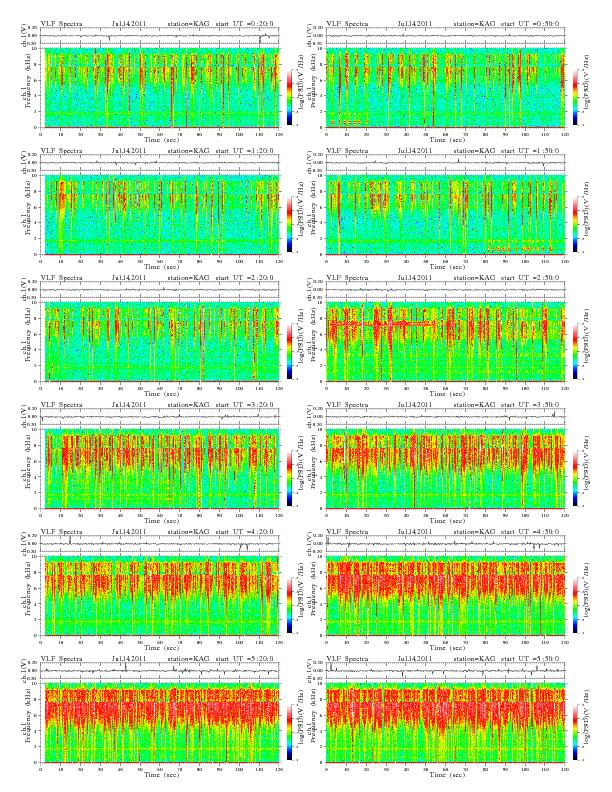Click the PSD color bar of the 1:20:0 panel
This screenshot has width=612, height=792.
[x=289, y=224]
